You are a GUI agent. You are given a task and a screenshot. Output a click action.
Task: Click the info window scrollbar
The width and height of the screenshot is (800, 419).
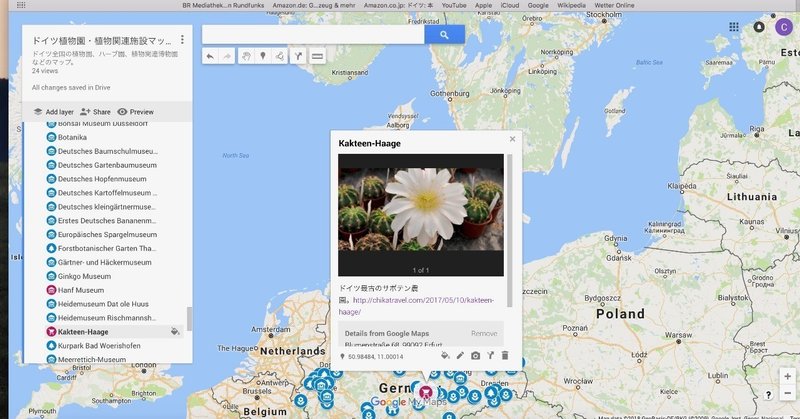pyautogui.click(x=509, y=231)
